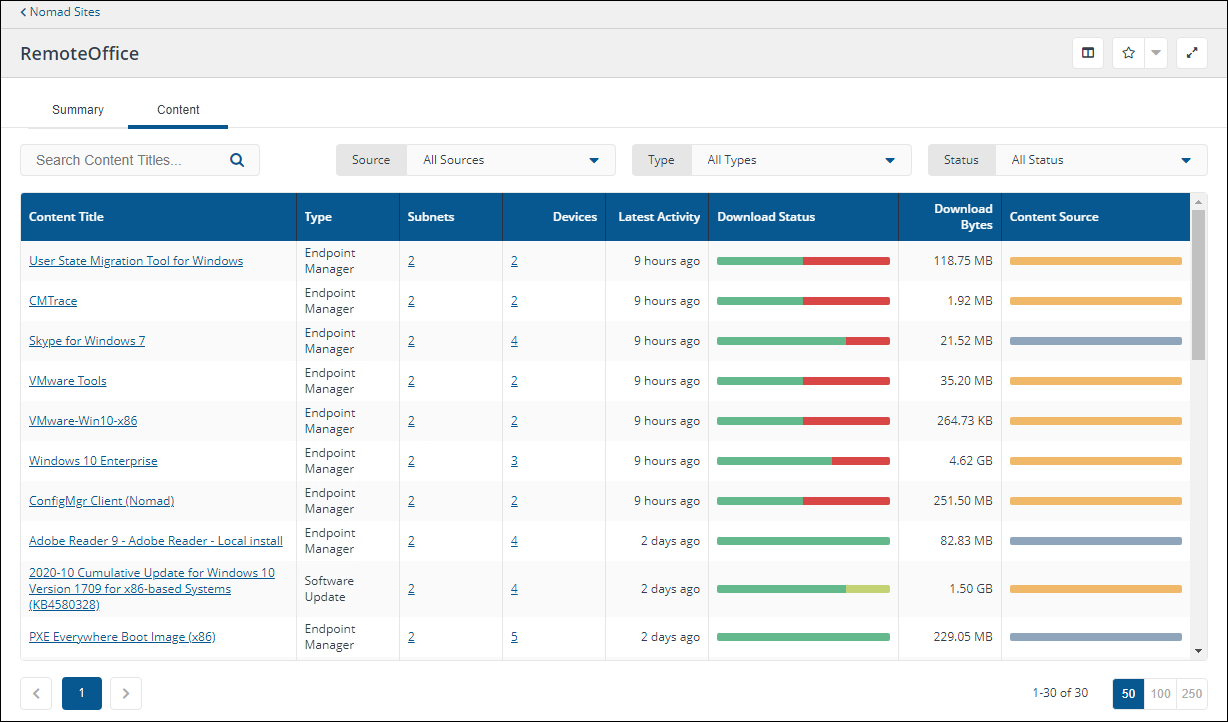Open the CMTrace content link
Viewport: 1228px width, 722px height.
pyautogui.click(x=53, y=301)
